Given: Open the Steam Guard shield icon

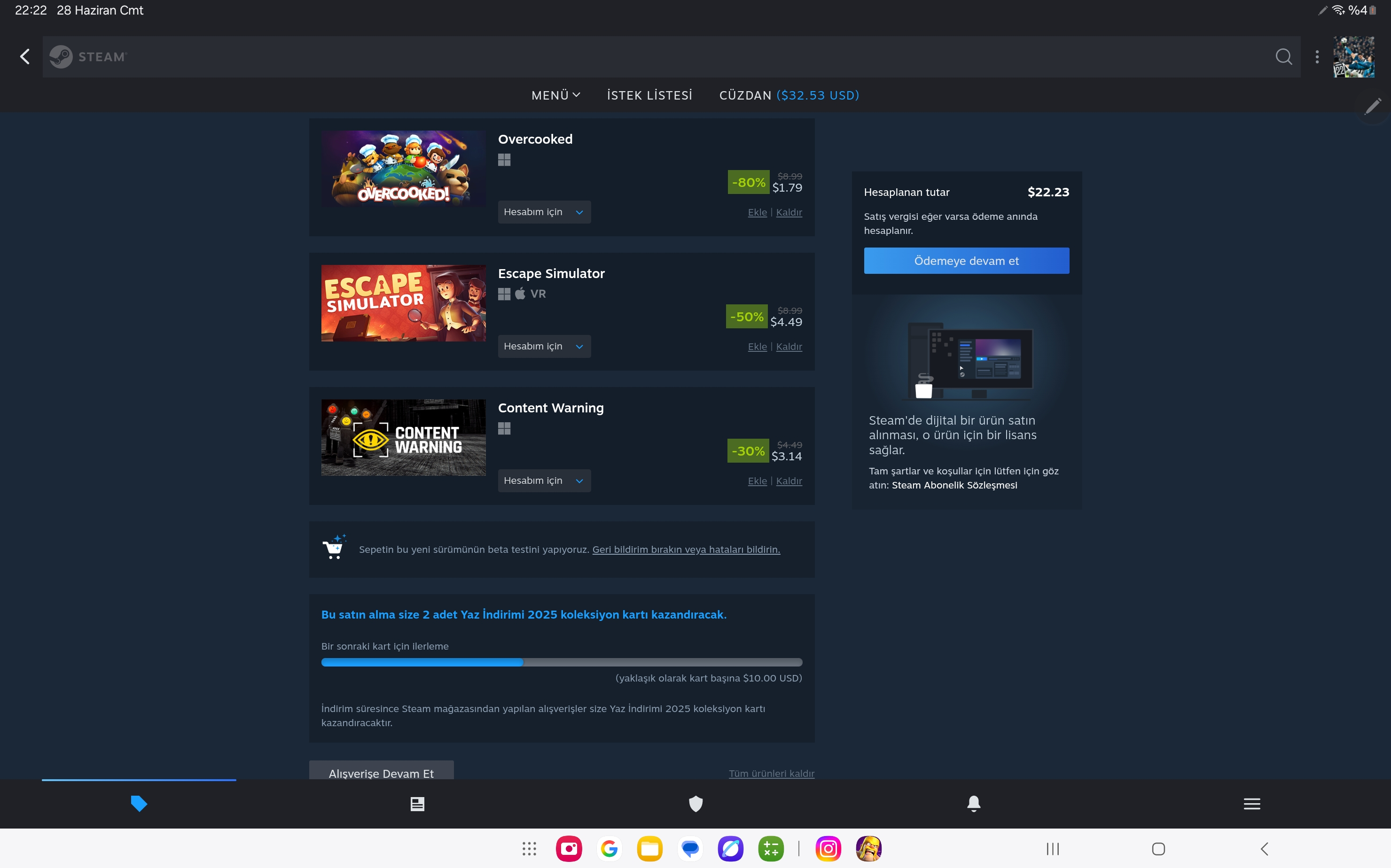Looking at the screenshot, I should (x=695, y=804).
